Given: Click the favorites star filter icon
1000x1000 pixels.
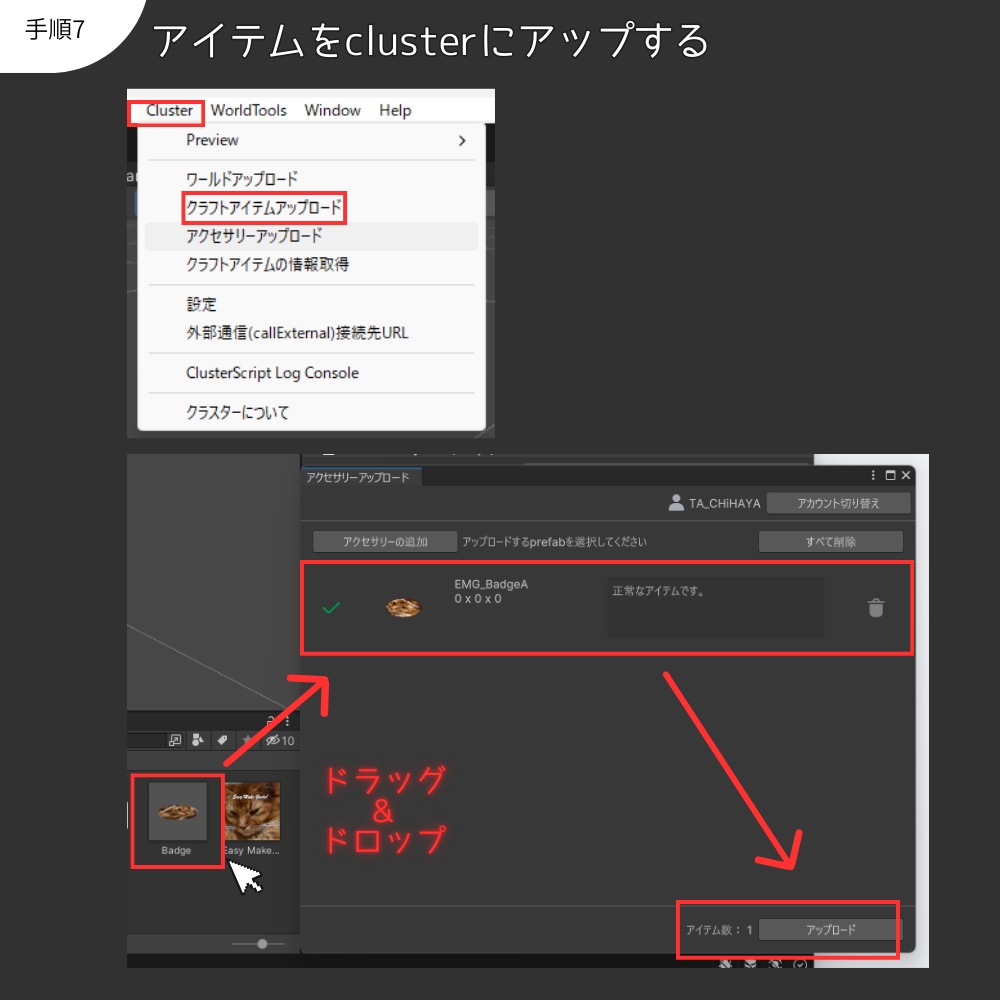Looking at the screenshot, I should 248,740.
